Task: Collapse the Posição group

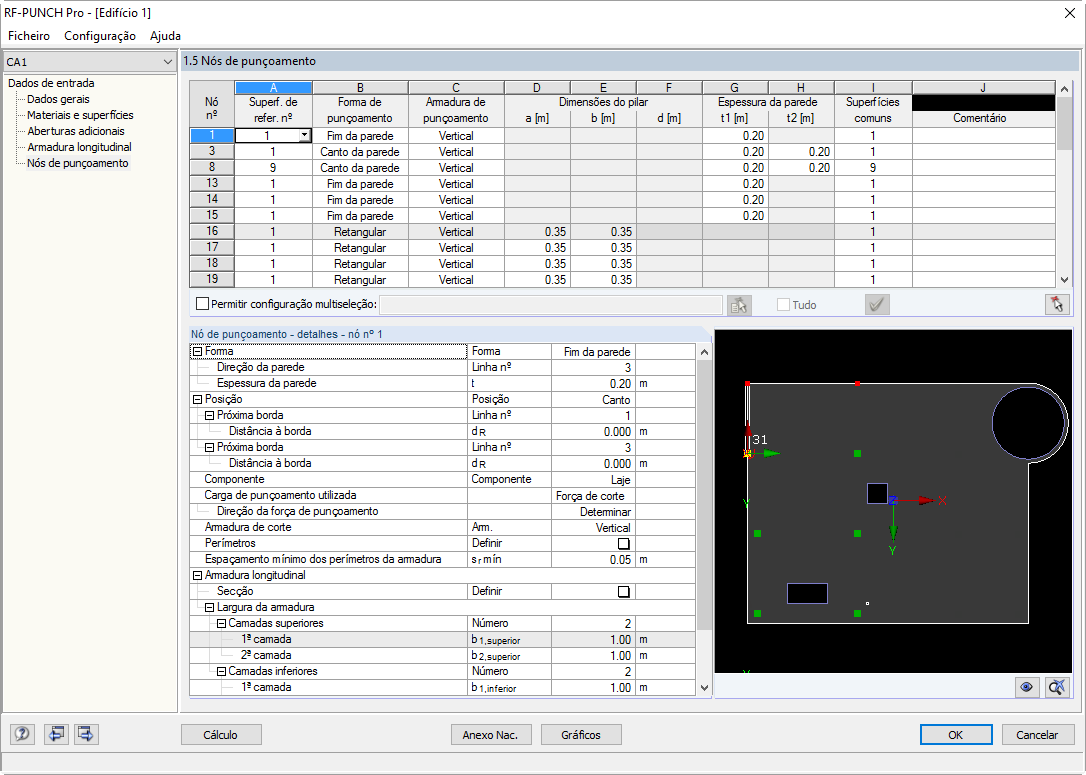Action: [x=197, y=400]
